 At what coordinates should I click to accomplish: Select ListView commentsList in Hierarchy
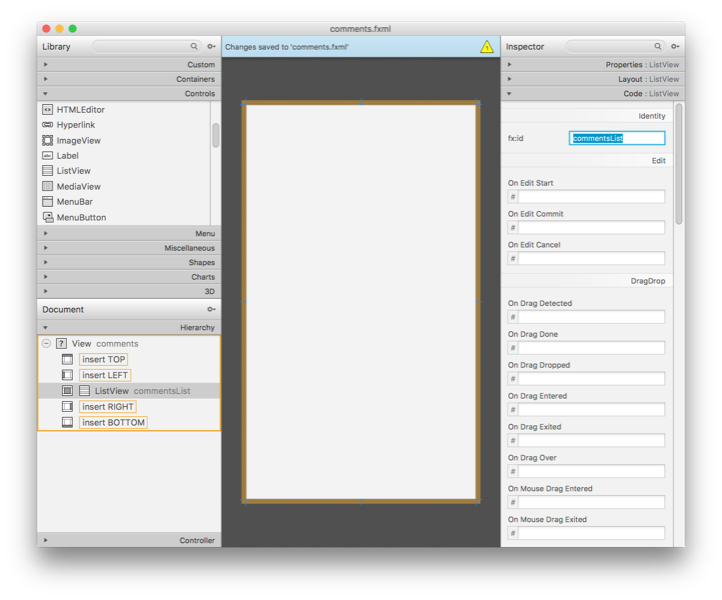point(141,391)
